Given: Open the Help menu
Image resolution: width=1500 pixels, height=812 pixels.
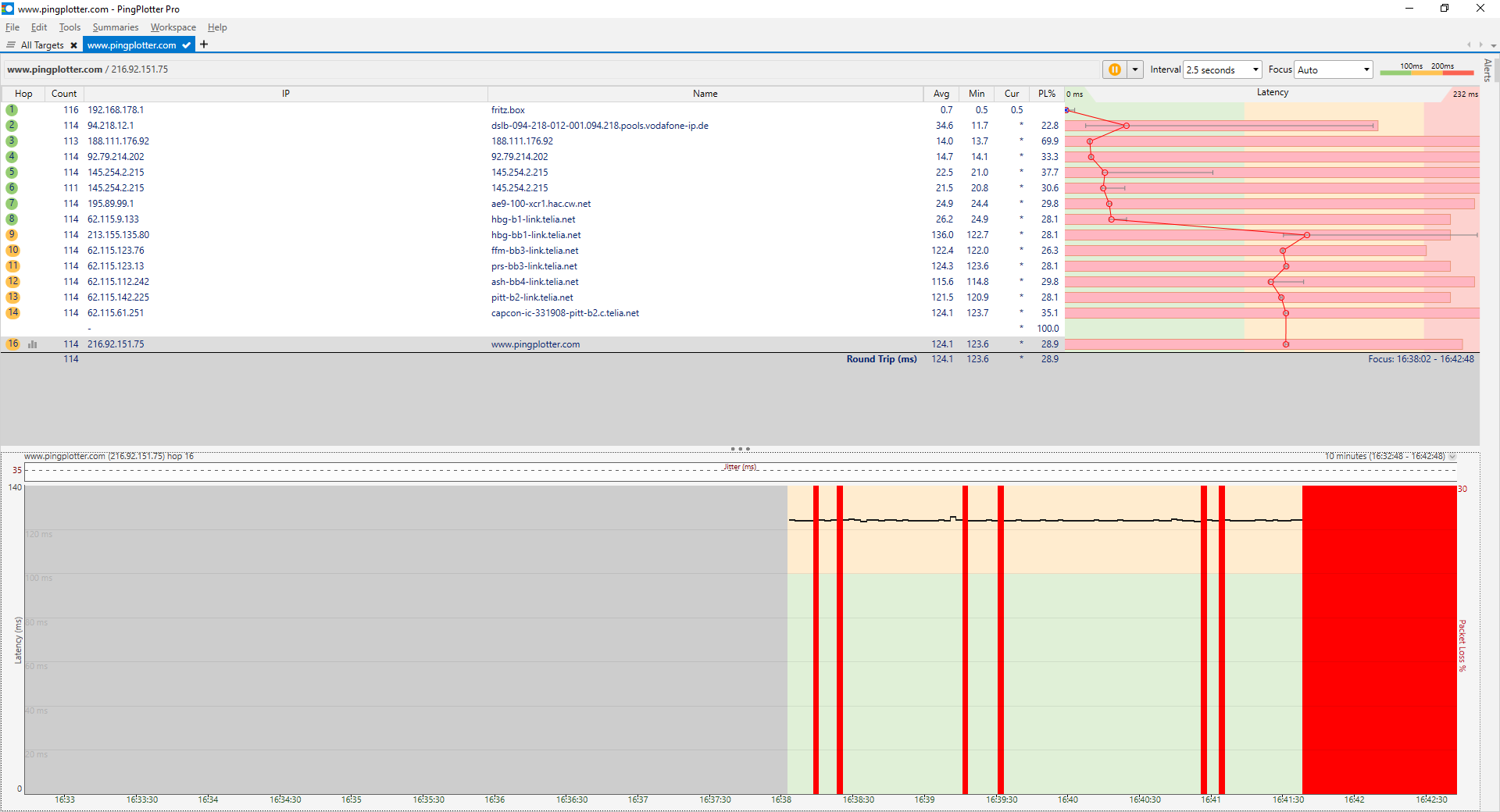Looking at the screenshot, I should [217, 27].
